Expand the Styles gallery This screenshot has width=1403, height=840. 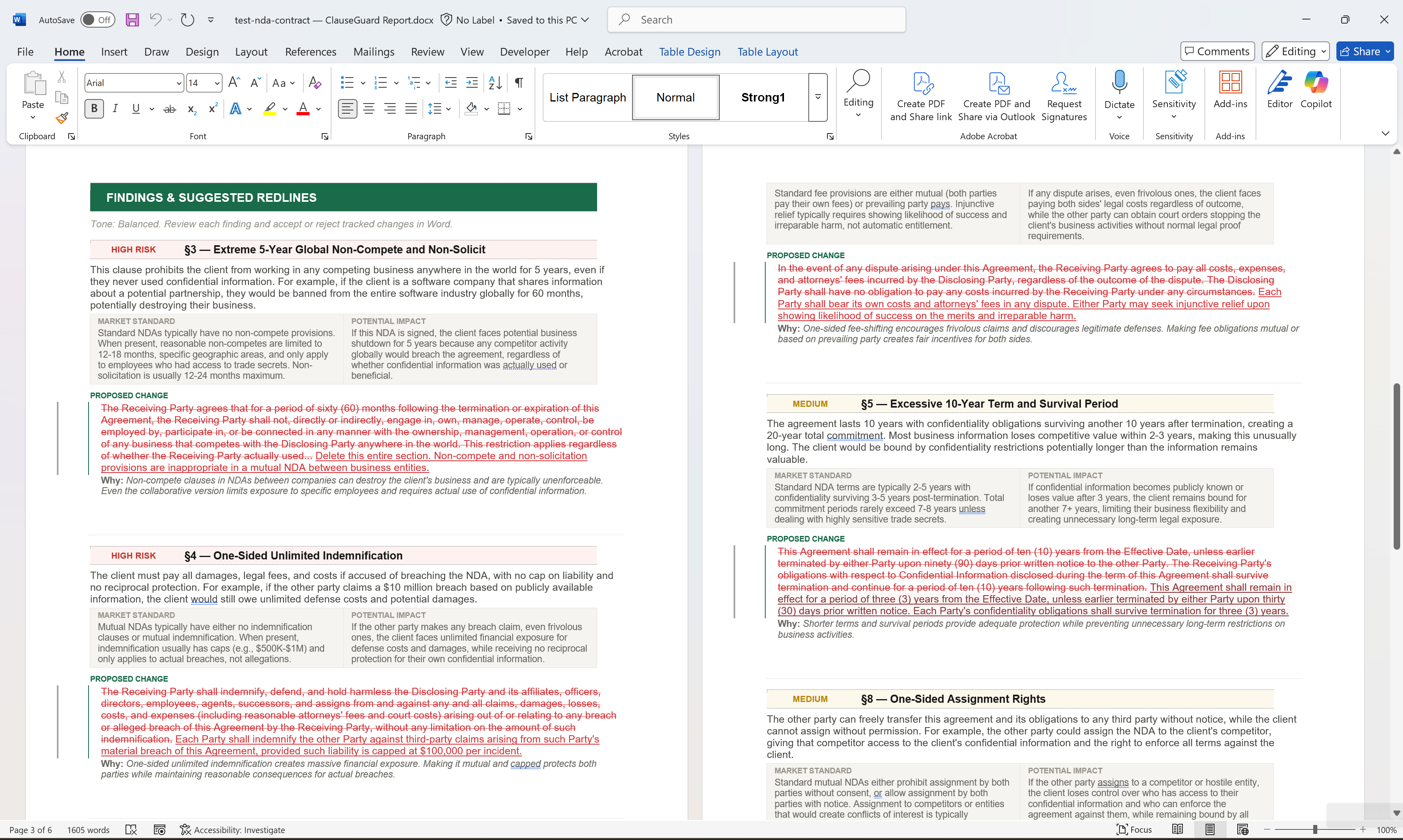pyautogui.click(x=818, y=97)
